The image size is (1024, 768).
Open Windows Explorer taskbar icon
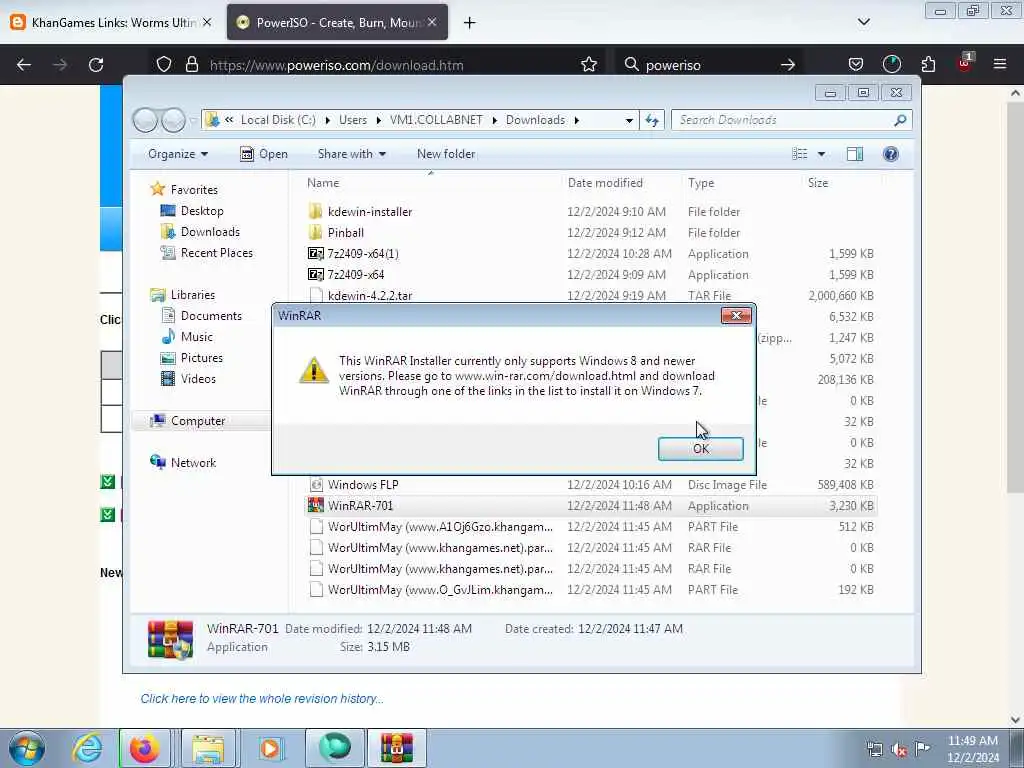(208, 748)
